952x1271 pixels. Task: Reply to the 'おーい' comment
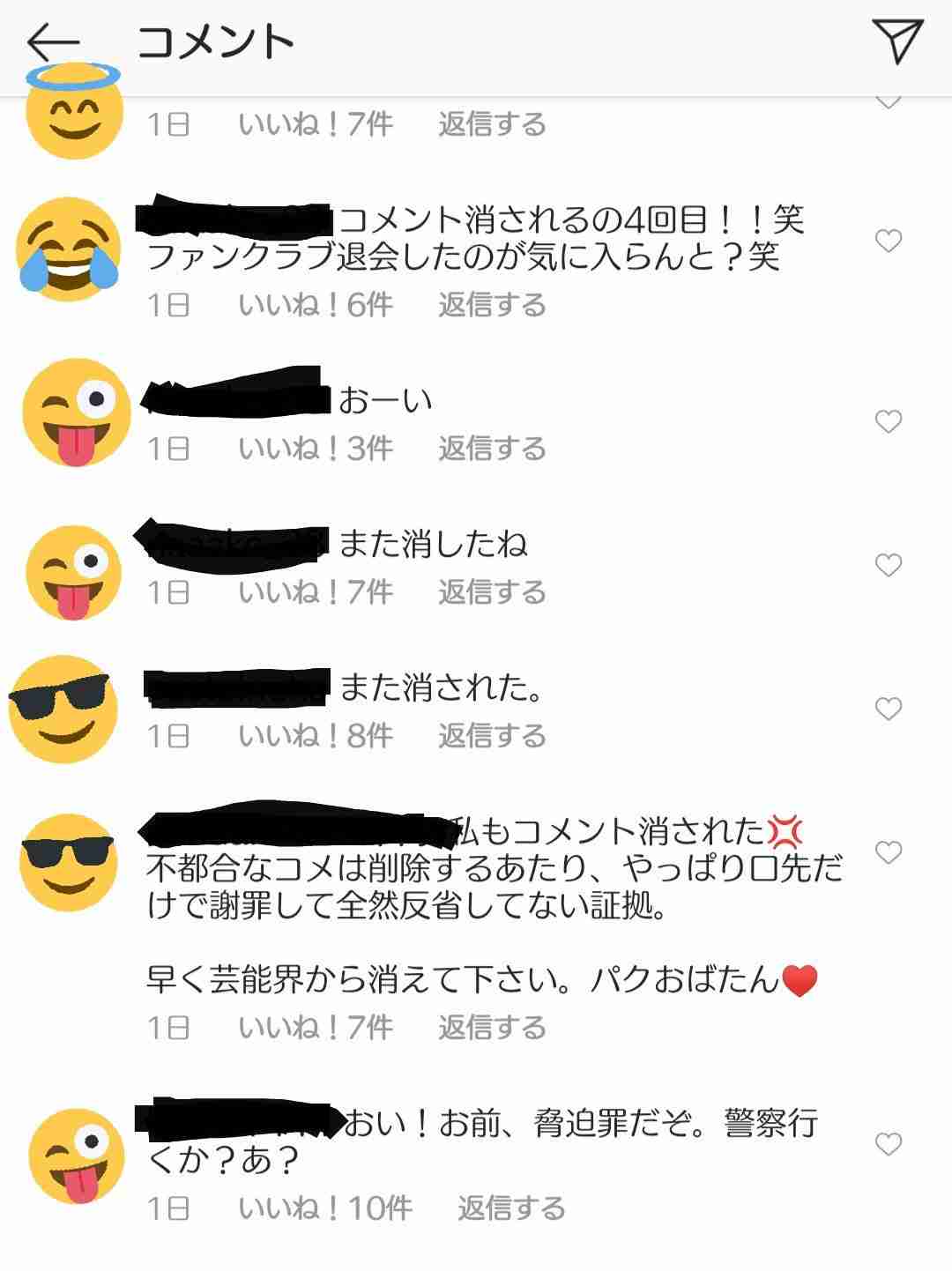[492, 449]
